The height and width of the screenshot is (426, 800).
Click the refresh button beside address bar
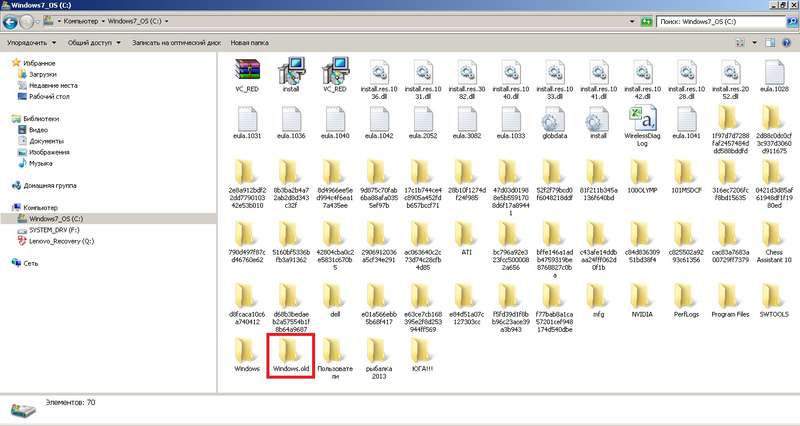pyautogui.click(x=646, y=21)
